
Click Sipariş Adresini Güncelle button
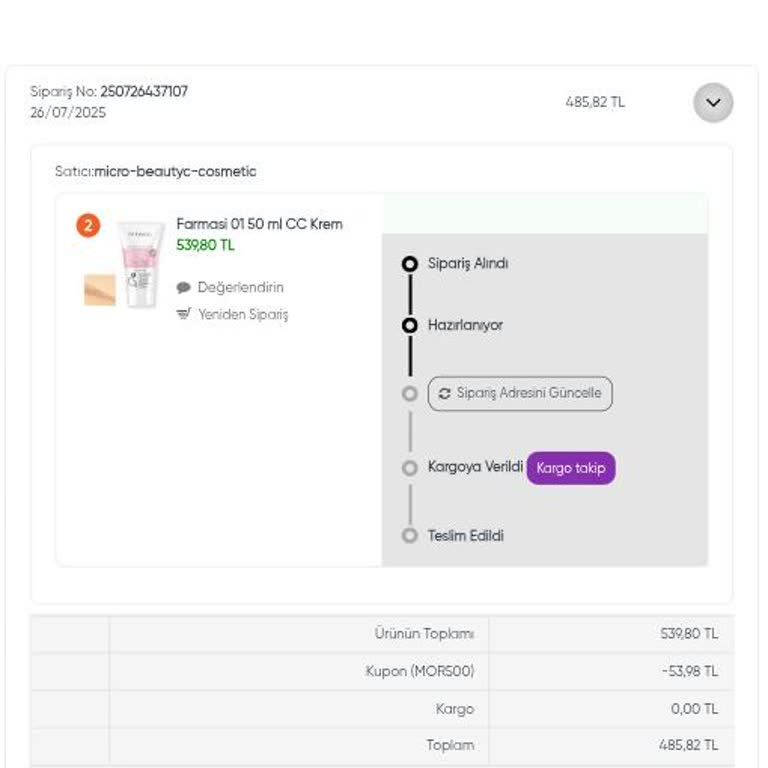click(520, 394)
